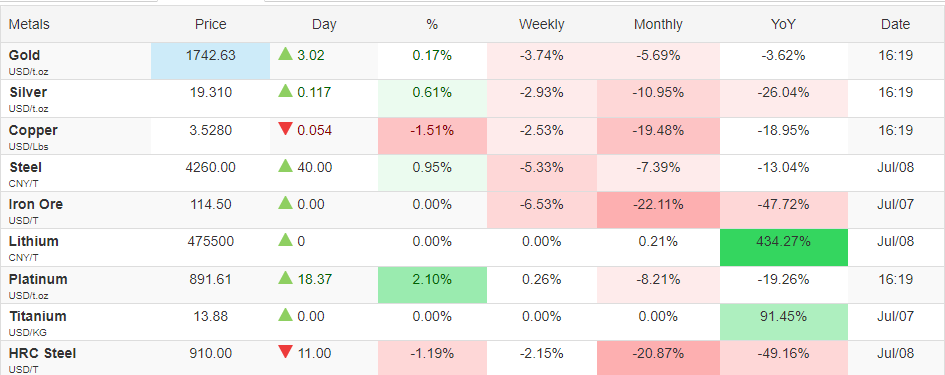Click the red down arrow in HRC Steel row
The image size is (945, 375).
pyautogui.click(x=285, y=352)
